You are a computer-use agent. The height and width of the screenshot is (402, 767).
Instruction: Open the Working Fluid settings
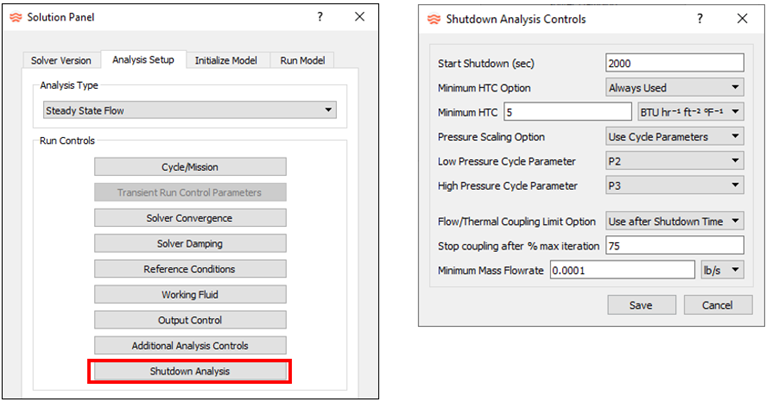click(190, 295)
